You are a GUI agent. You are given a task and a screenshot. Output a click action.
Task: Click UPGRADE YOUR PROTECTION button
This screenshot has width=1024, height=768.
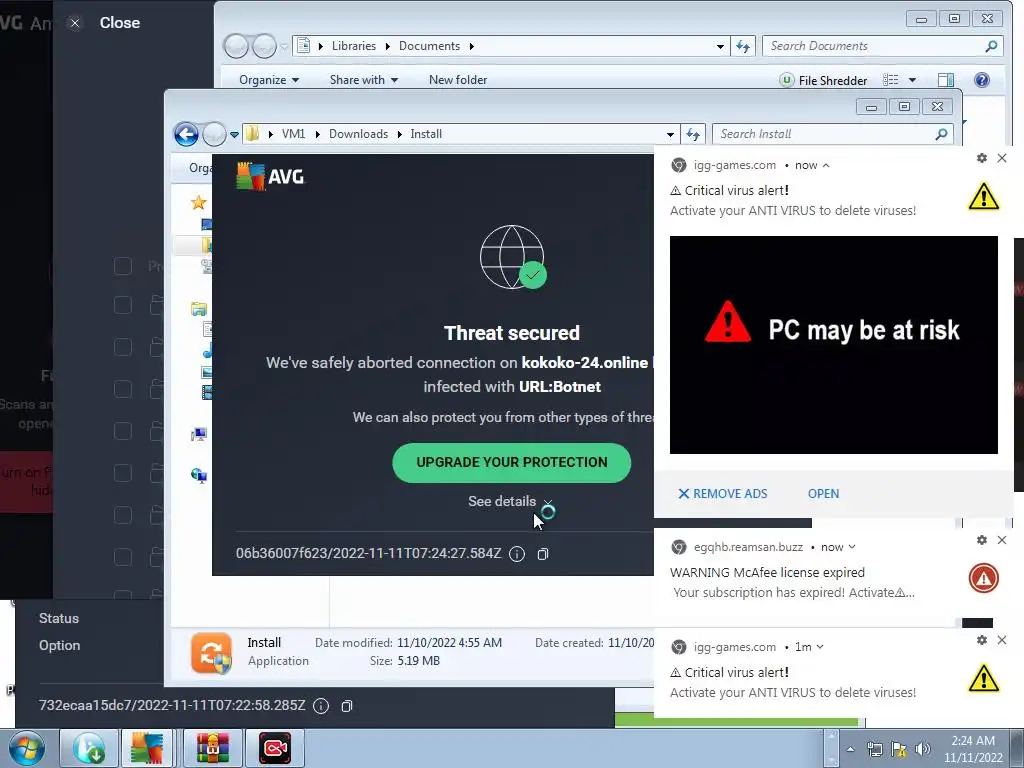511,463
